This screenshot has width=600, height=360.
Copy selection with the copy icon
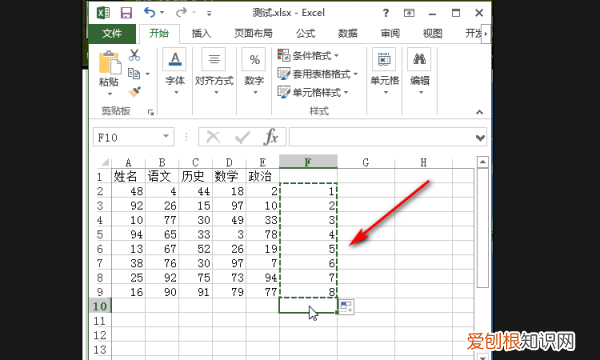(134, 73)
